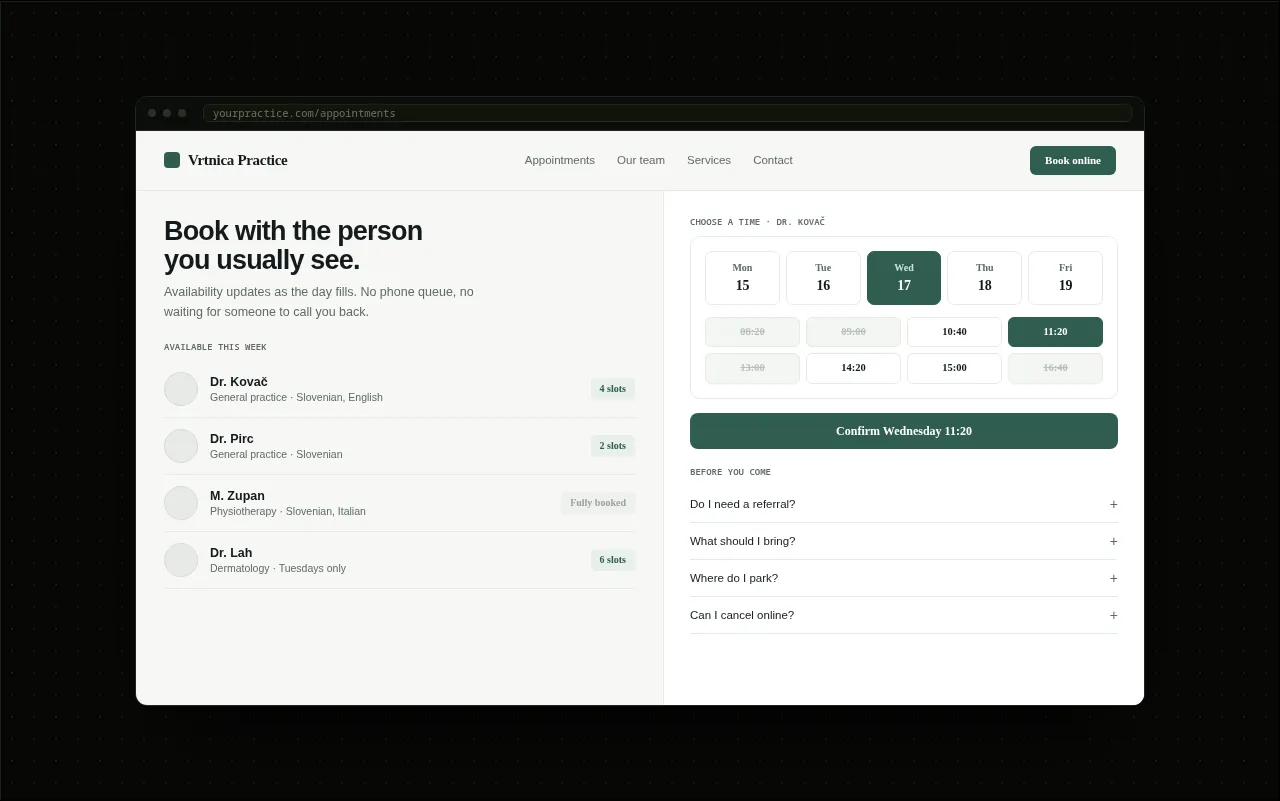The width and height of the screenshot is (1280, 801).
Task: Click the 2 slots badge for Dr. Pirc
Action: [x=613, y=446]
